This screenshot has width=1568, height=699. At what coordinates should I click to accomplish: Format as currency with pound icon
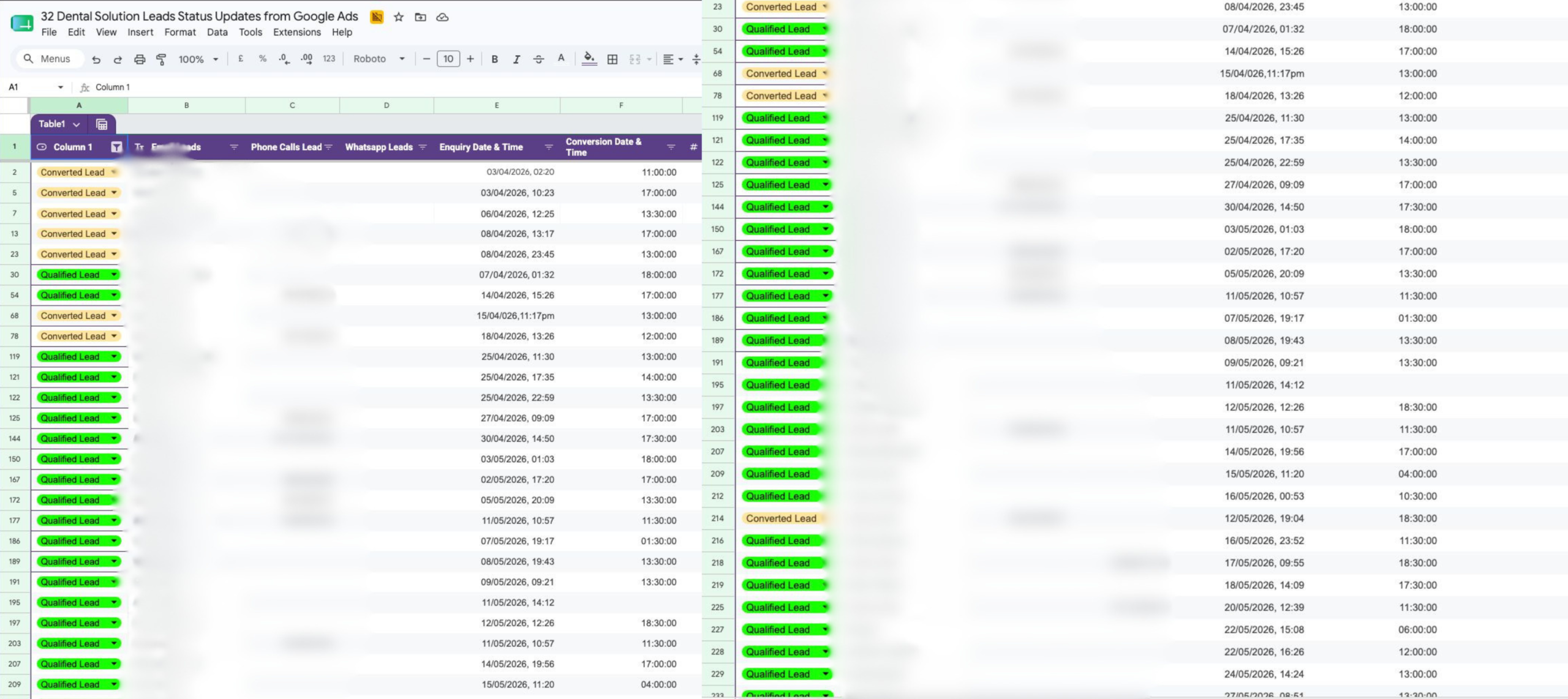click(241, 59)
